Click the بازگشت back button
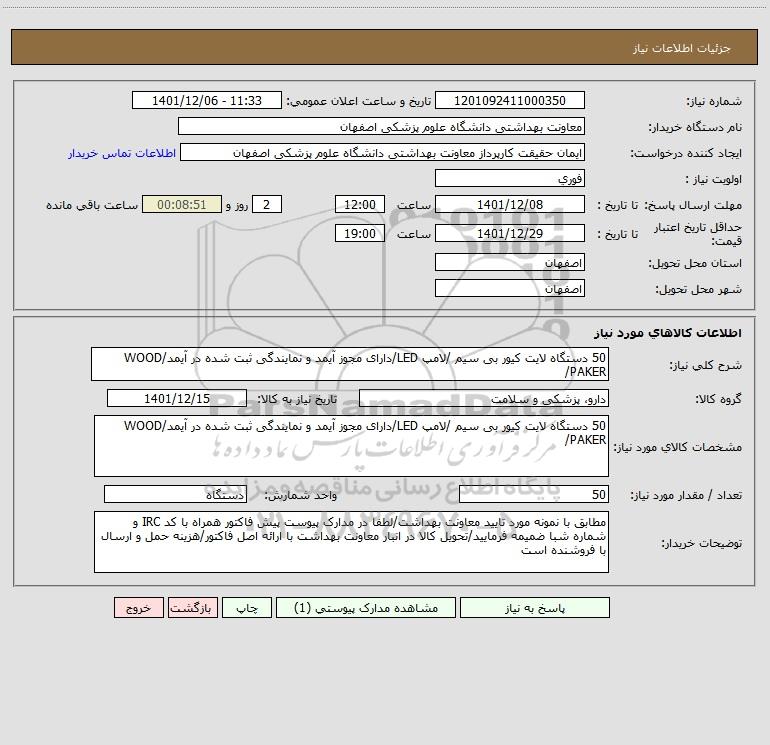This screenshot has height=745, width=770. (193, 607)
